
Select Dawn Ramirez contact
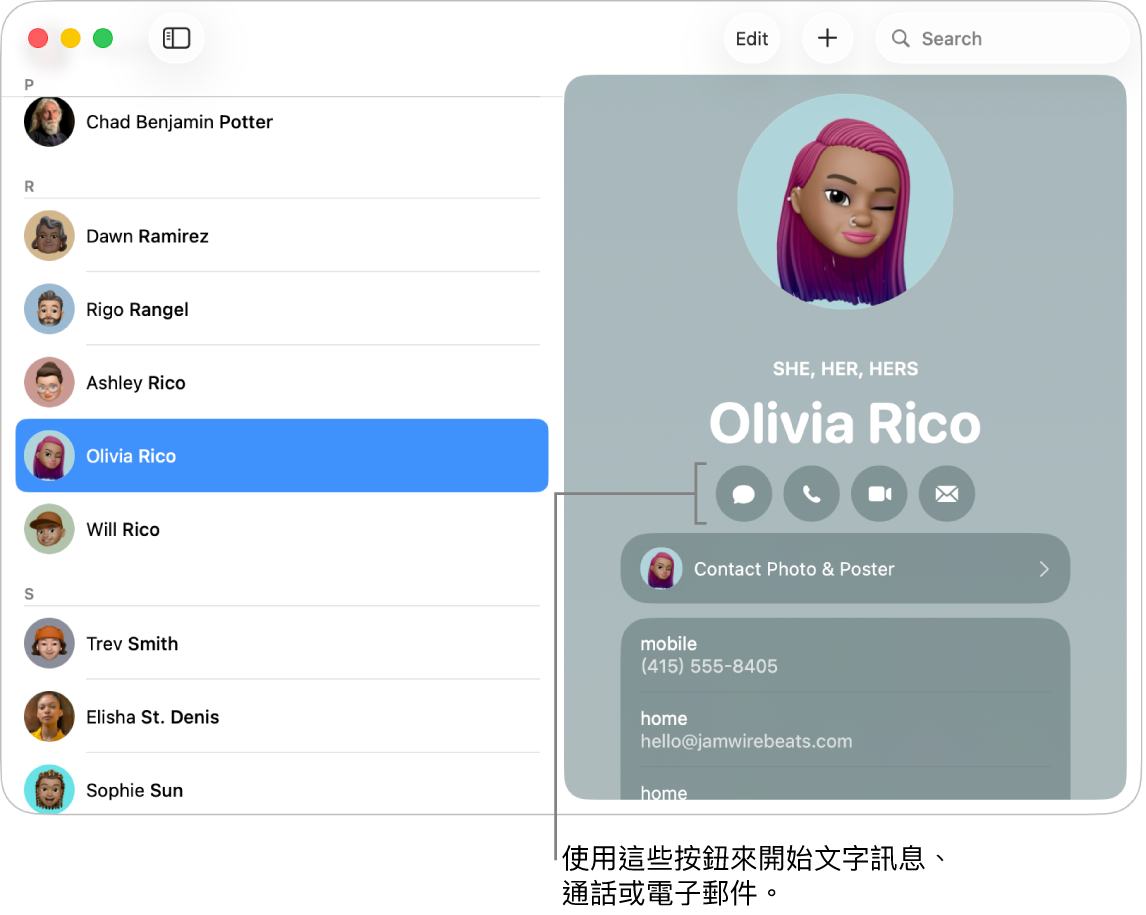[282, 237]
